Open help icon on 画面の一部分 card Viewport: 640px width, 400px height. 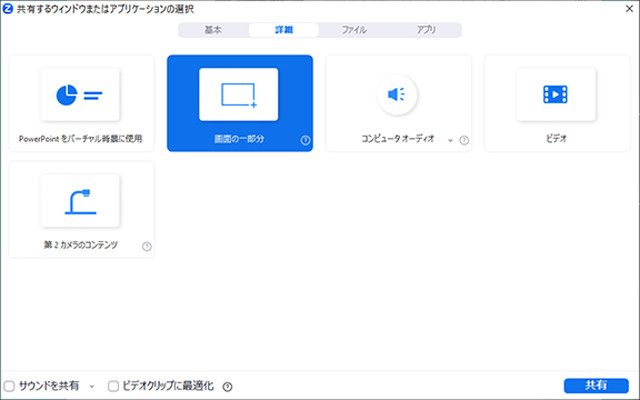305,140
